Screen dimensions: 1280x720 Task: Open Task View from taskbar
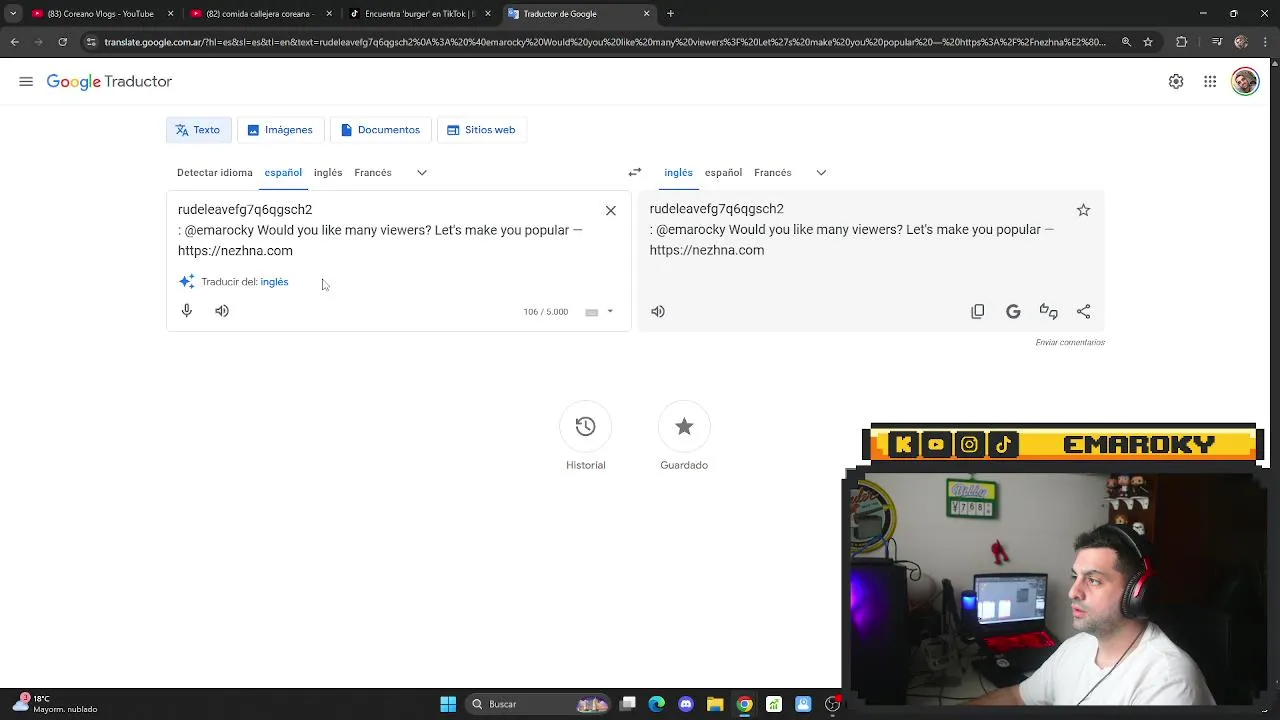[628, 704]
